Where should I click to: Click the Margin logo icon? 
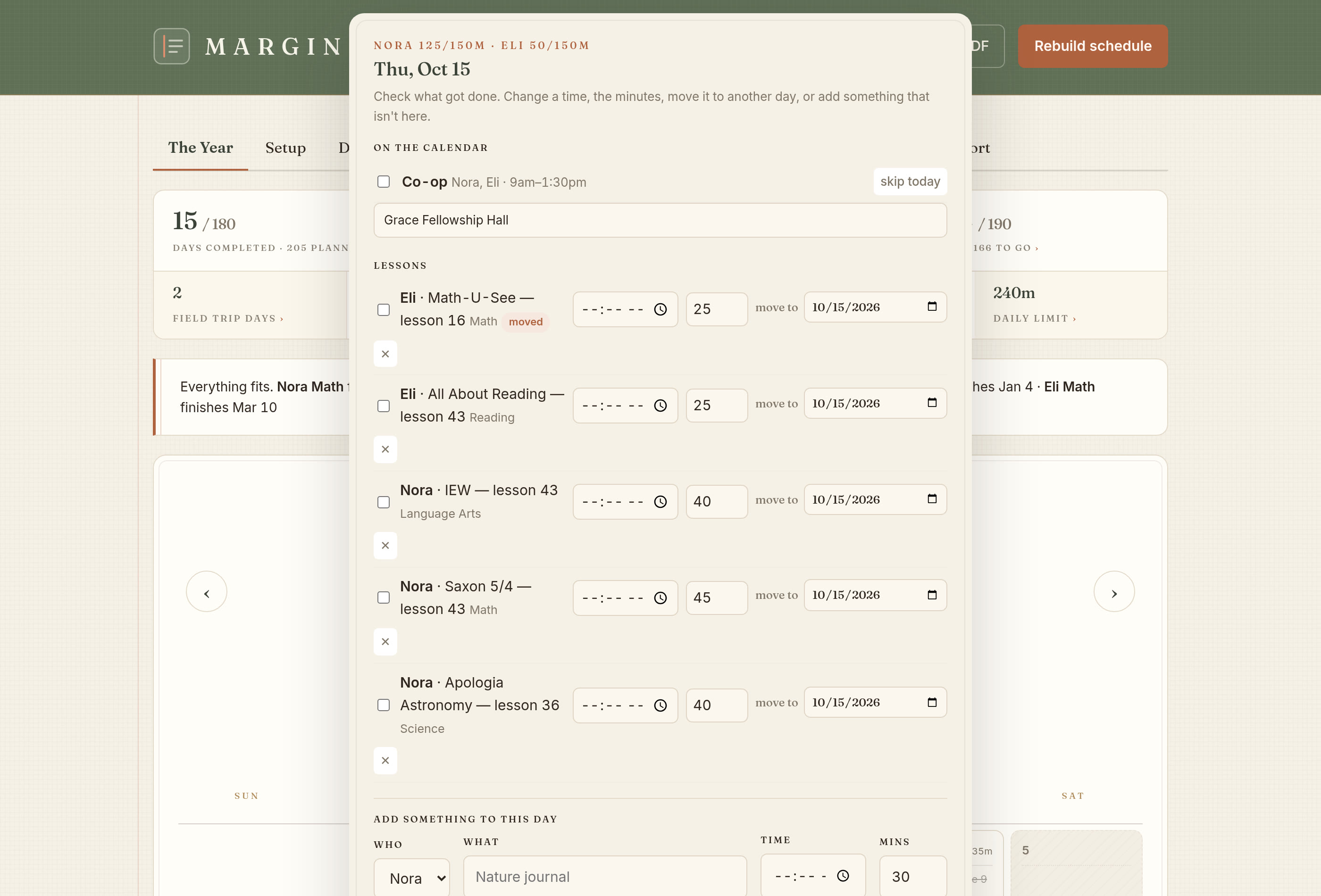pyautogui.click(x=171, y=46)
